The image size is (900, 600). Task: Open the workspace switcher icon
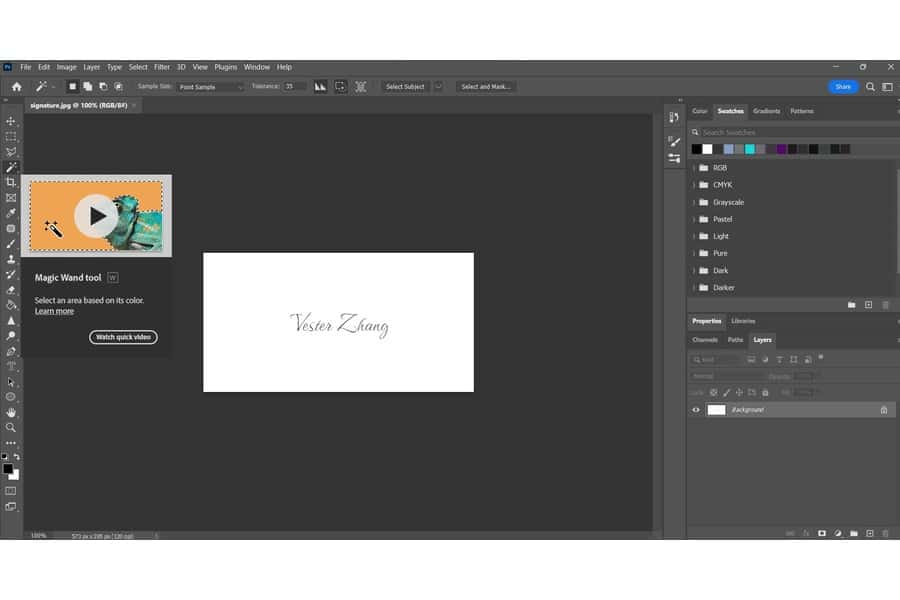pyautogui.click(x=887, y=87)
